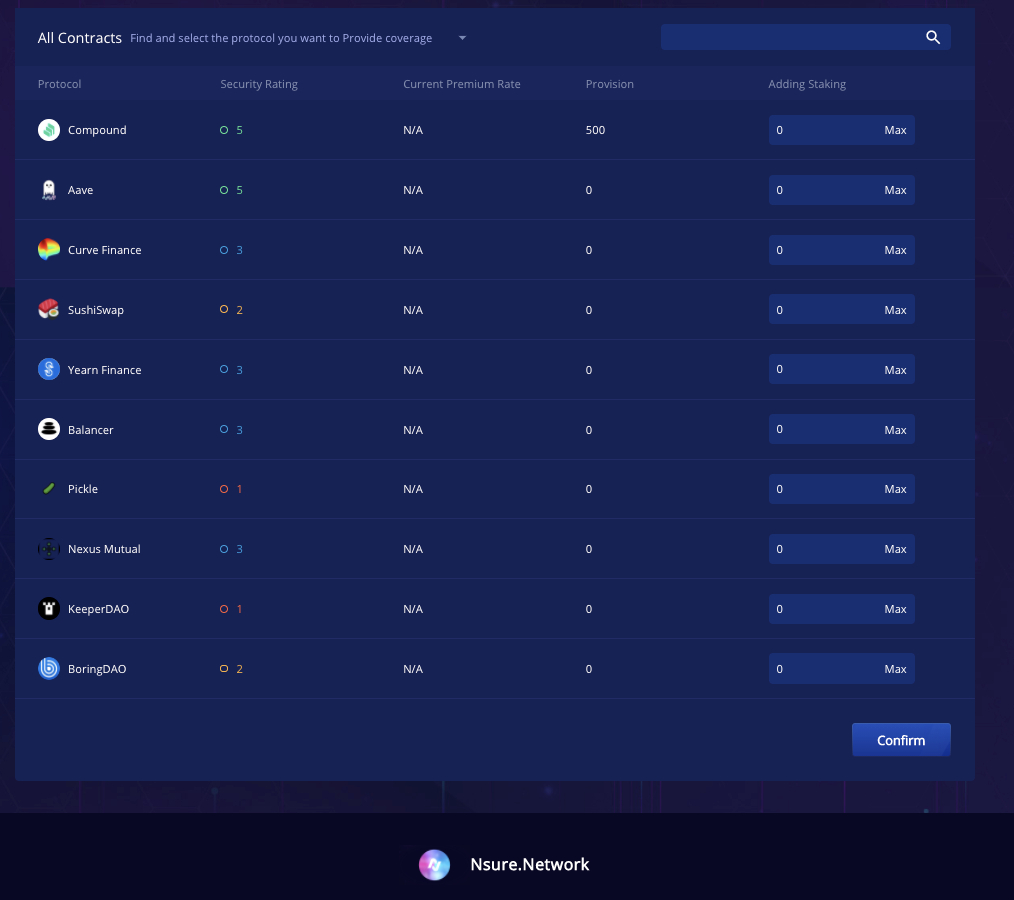The height and width of the screenshot is (900, 1014).
Task: Click the BoringDAO protocol name
Action: coord(97,669)
